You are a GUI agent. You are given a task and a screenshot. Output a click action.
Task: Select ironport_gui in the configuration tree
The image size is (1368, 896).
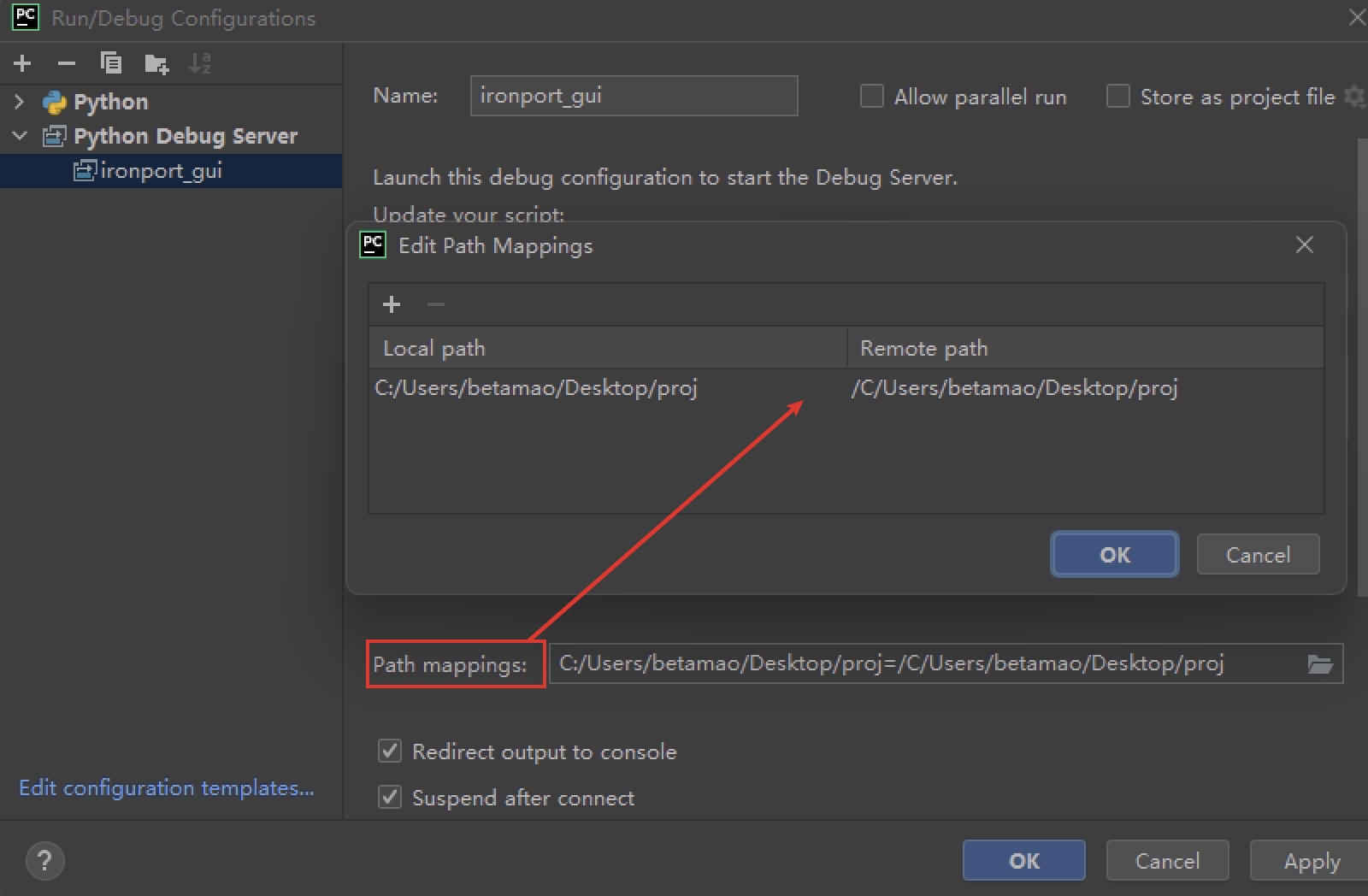click(x=171, y=170)
